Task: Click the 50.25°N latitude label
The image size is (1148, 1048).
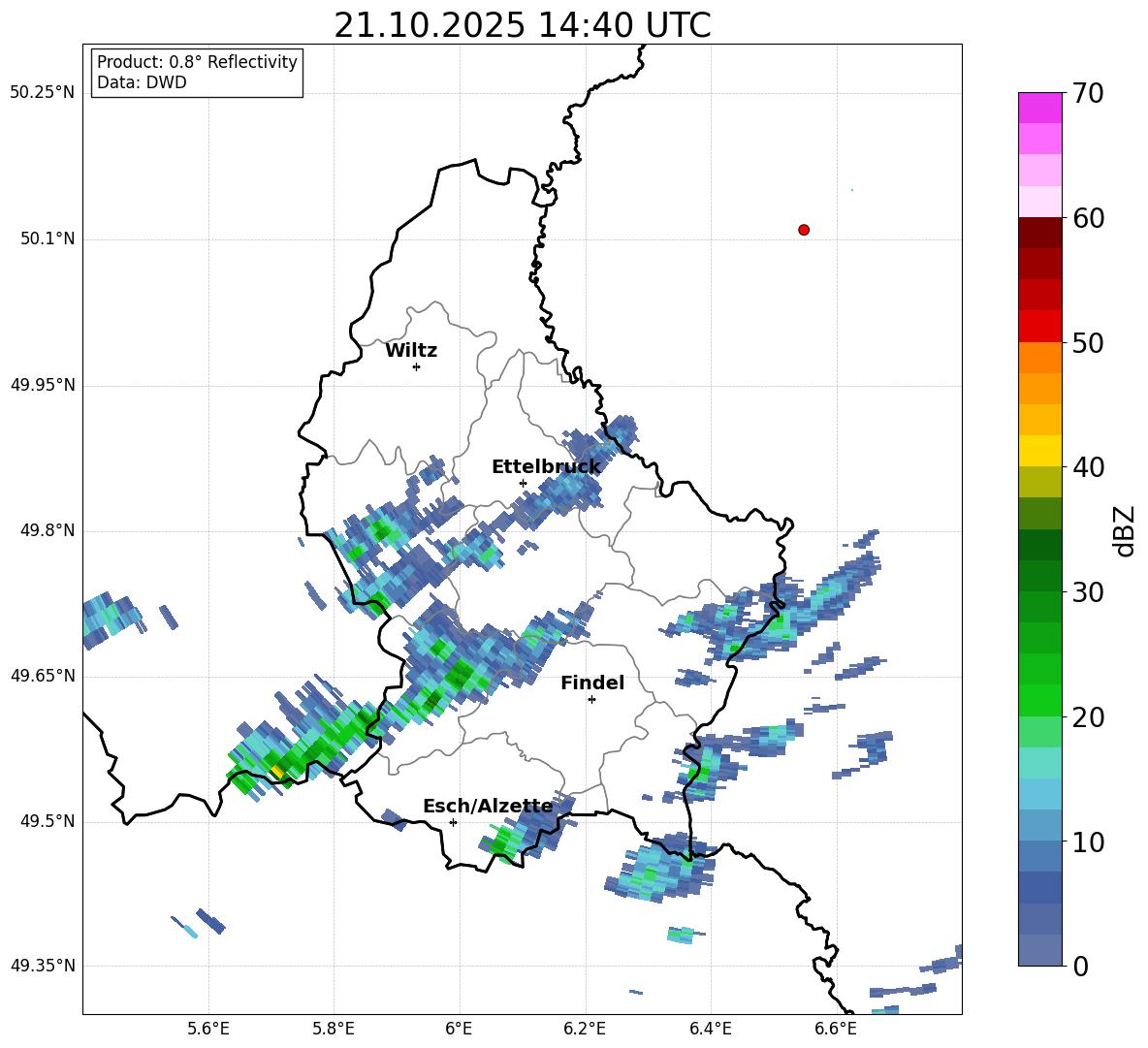Action: [43, 93]
